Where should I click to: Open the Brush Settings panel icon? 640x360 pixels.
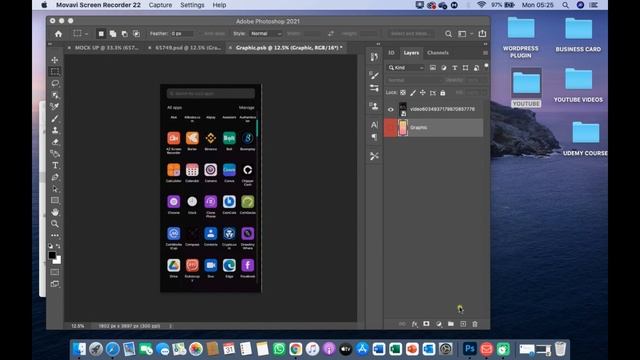pos(374,75)
